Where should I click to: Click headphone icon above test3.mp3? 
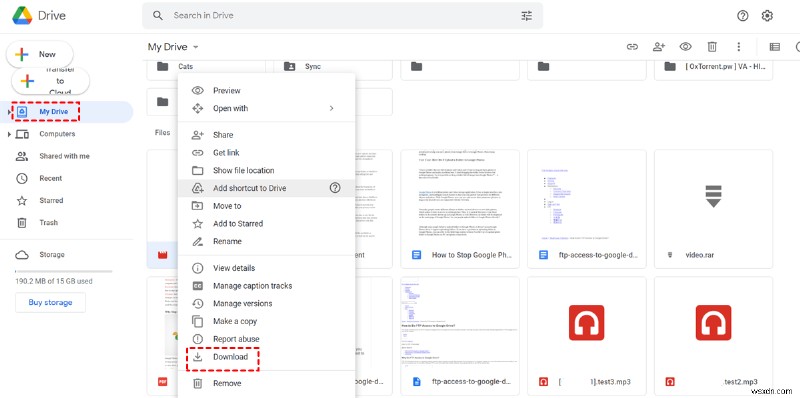point(586,323)
